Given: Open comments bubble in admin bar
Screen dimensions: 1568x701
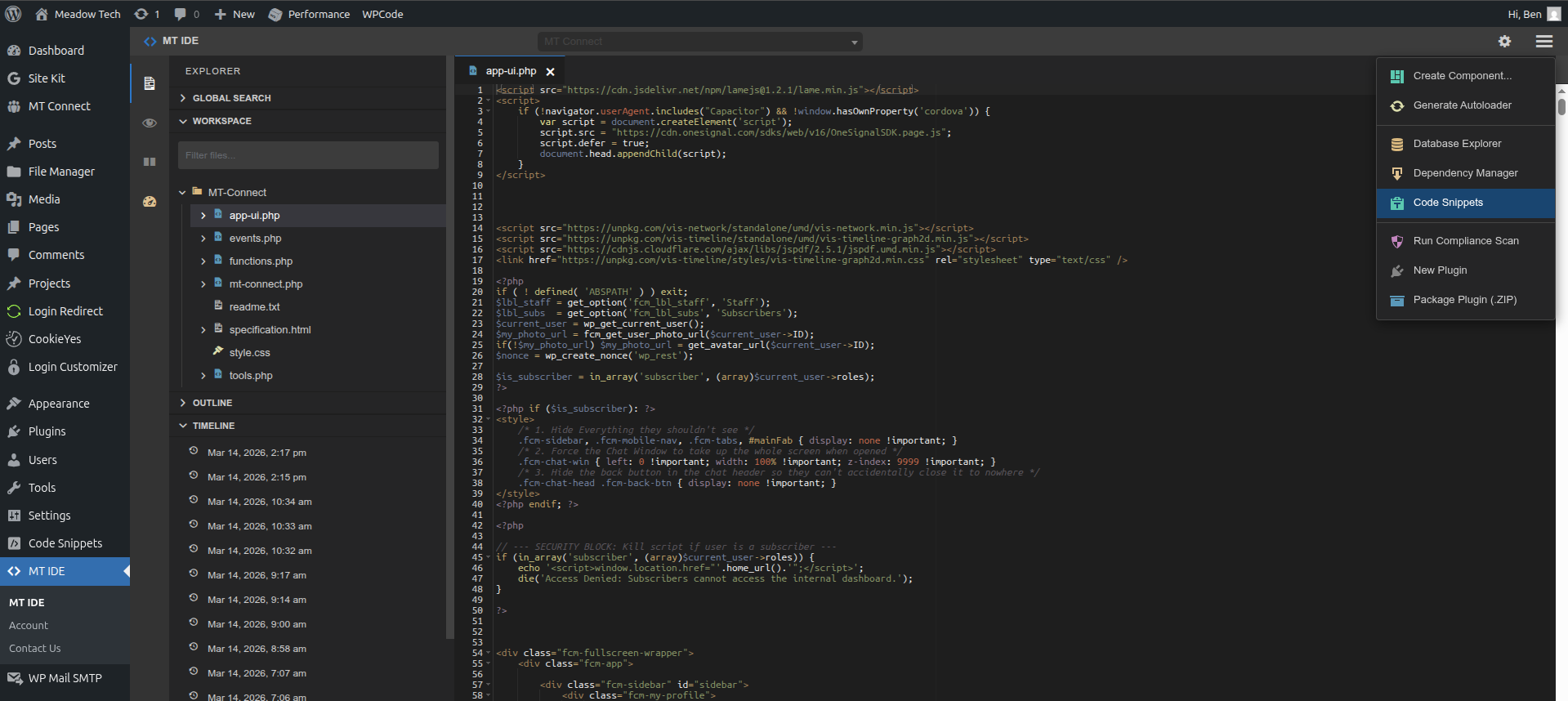Looking at the screenshot, I should tap(186, 14).
